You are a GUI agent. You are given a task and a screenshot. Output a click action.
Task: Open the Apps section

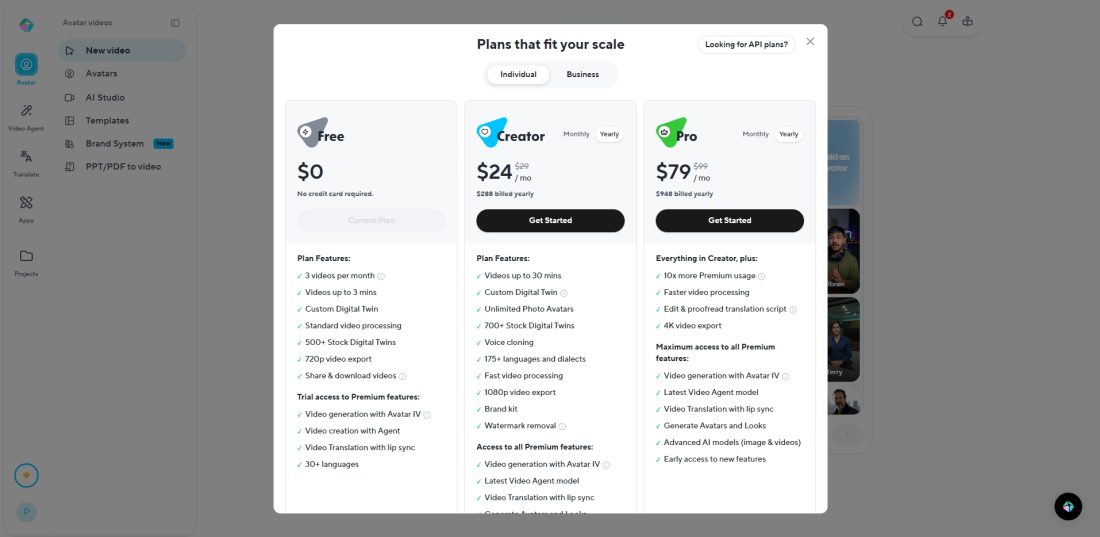pos(26,203)
